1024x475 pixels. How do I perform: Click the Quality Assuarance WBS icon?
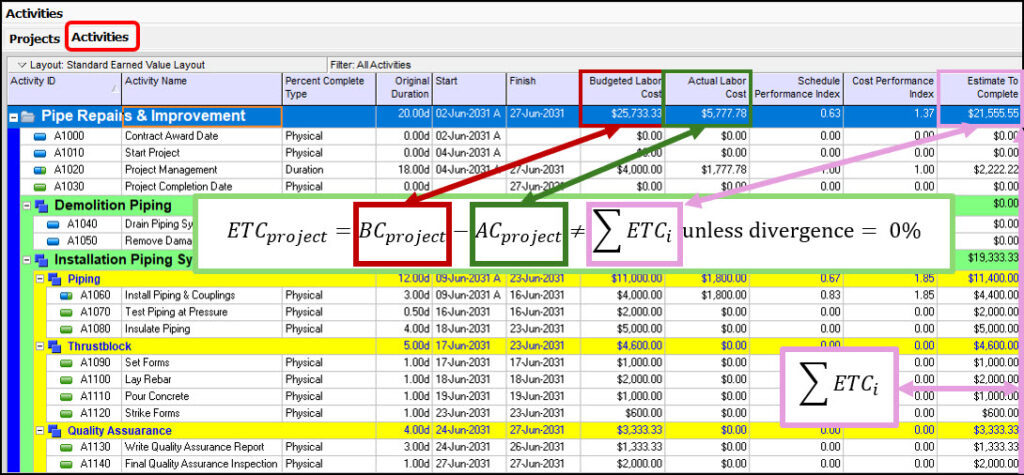(x=54, y=431)
